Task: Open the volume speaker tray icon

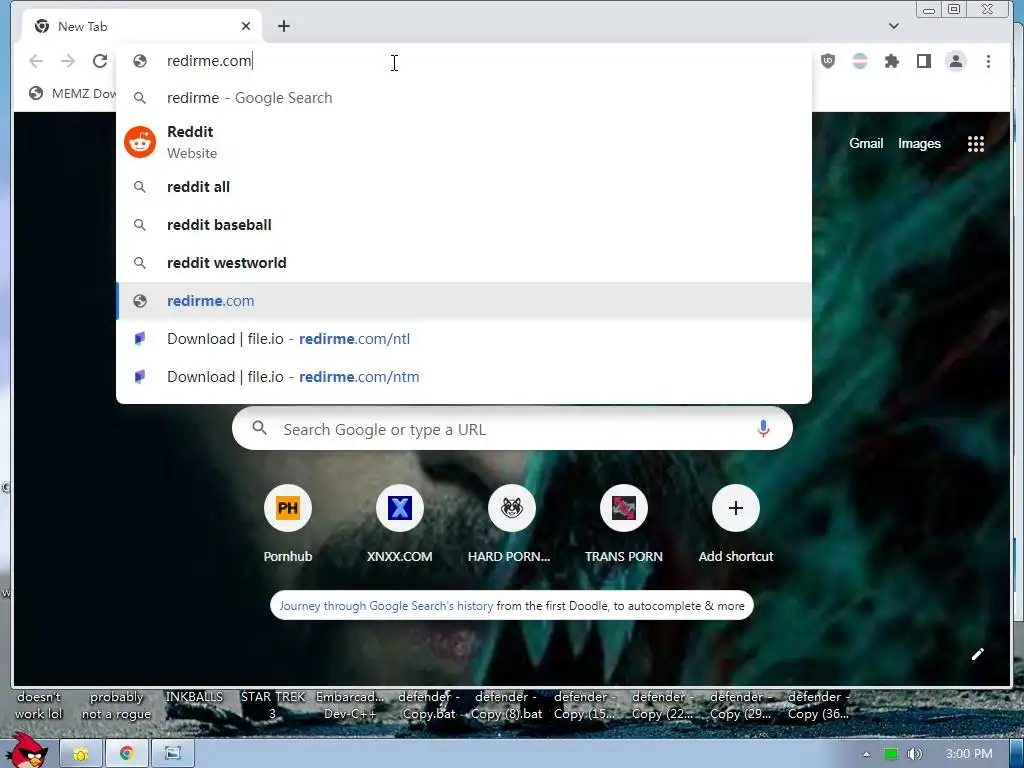Action: point(915,754)
